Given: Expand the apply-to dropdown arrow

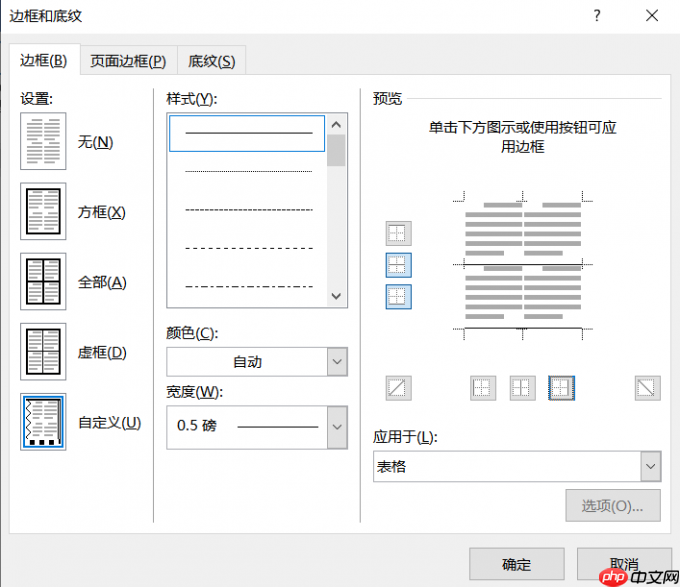Looking at the screenshot, I should [651, 466].
